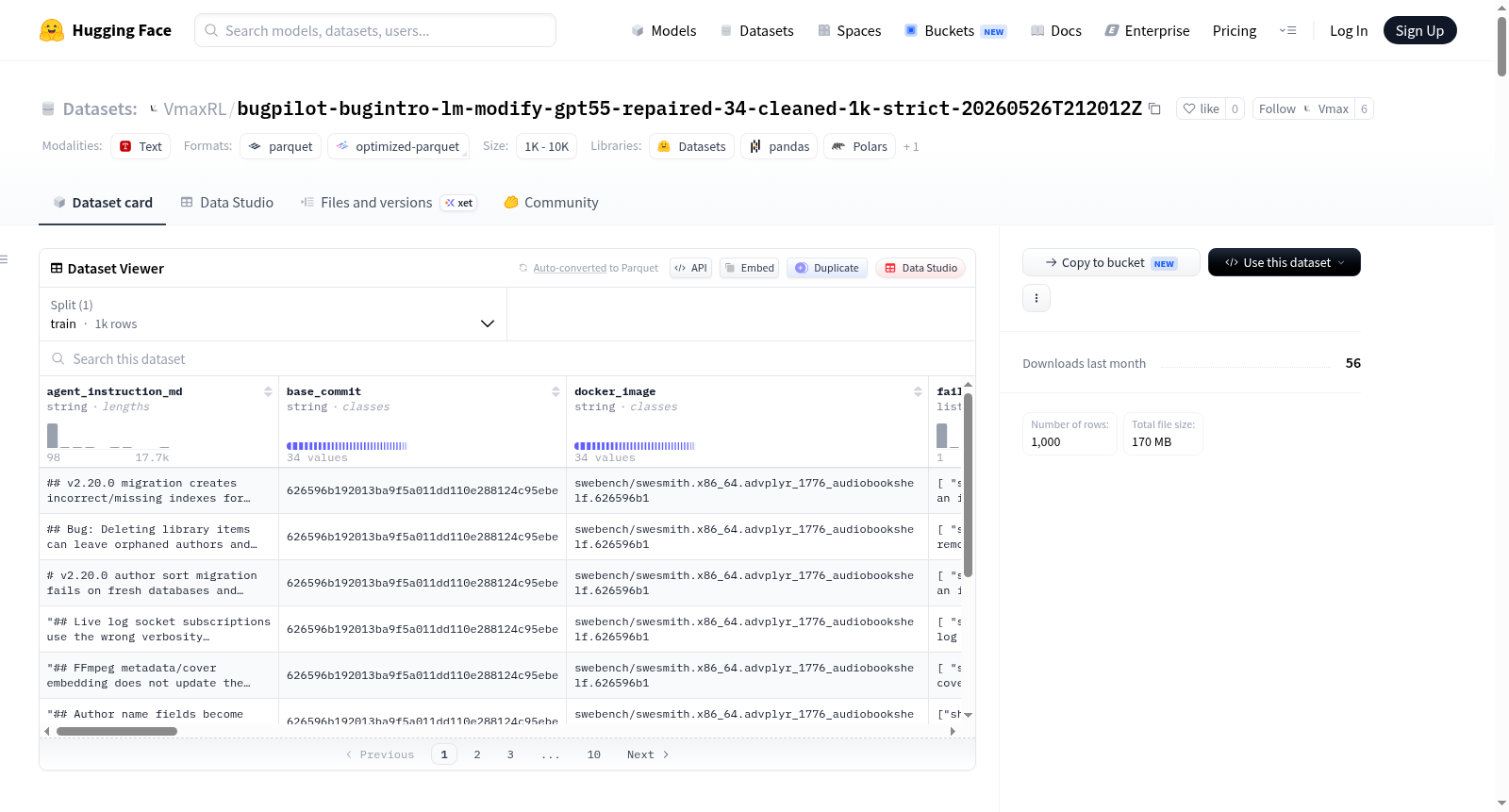Switch to Dataset card tab
This screenshot has width=1509, height=812.
coord(102,202)
